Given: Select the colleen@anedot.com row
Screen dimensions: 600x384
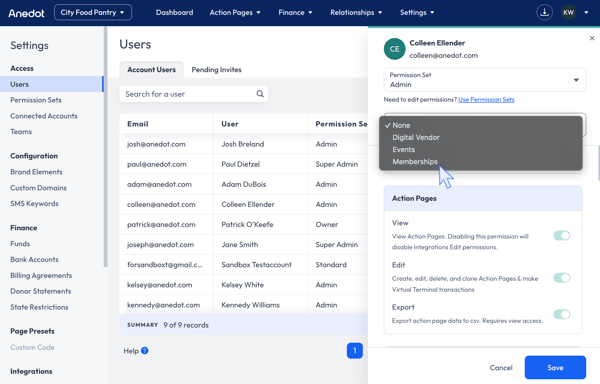Looking at the screenshot, I should click(x=243, y=204).
